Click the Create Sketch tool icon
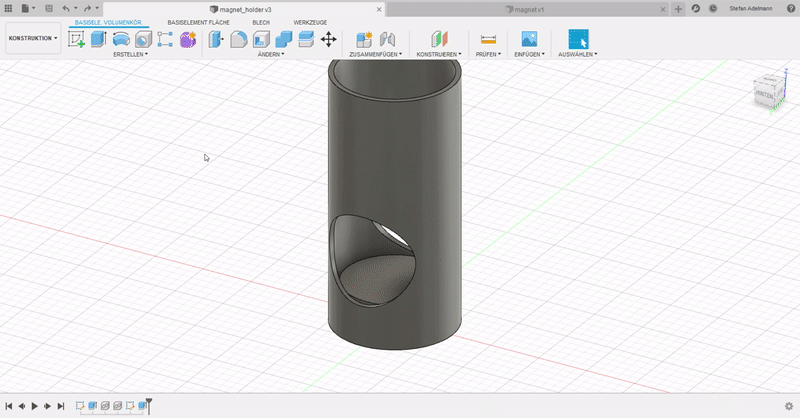This screenshot has height=418, width=800. click(x=76, y=39)
